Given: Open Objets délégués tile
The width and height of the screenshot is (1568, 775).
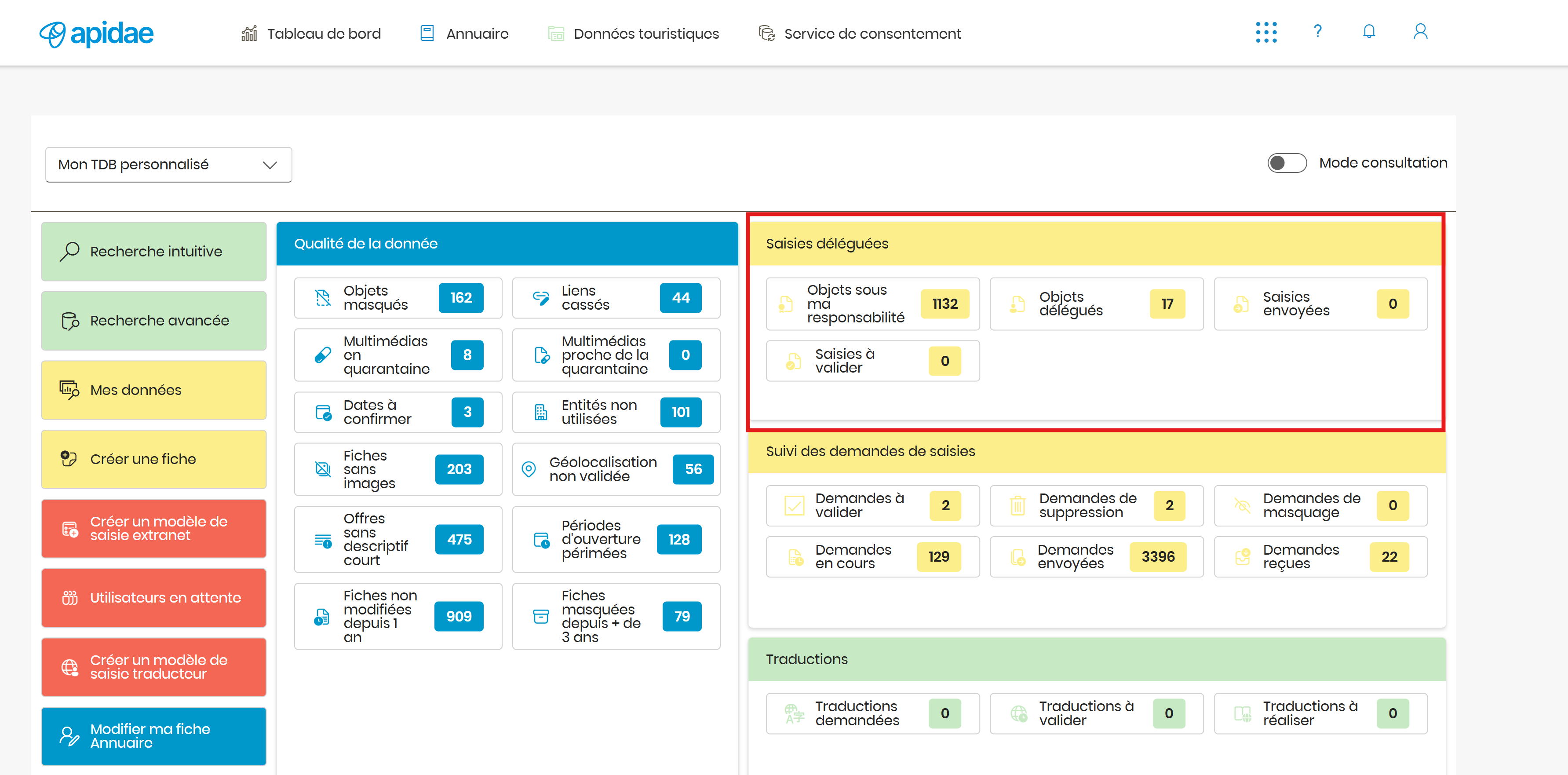Looking at the screenshot, I should tap(1097, 304).
